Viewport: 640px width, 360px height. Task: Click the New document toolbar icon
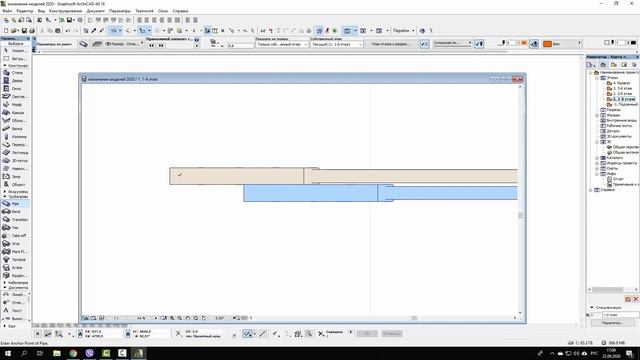coord(6,31)
